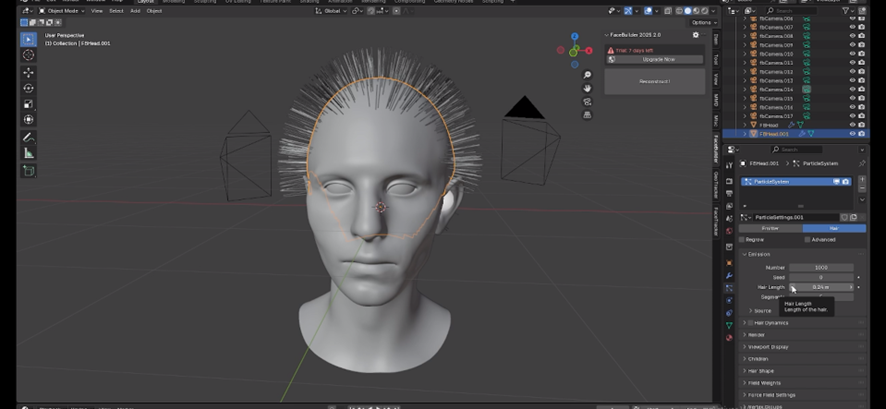This screenshot has width=886, height=409.
Task: Activate the Move tool
Action: click(28, 72)
